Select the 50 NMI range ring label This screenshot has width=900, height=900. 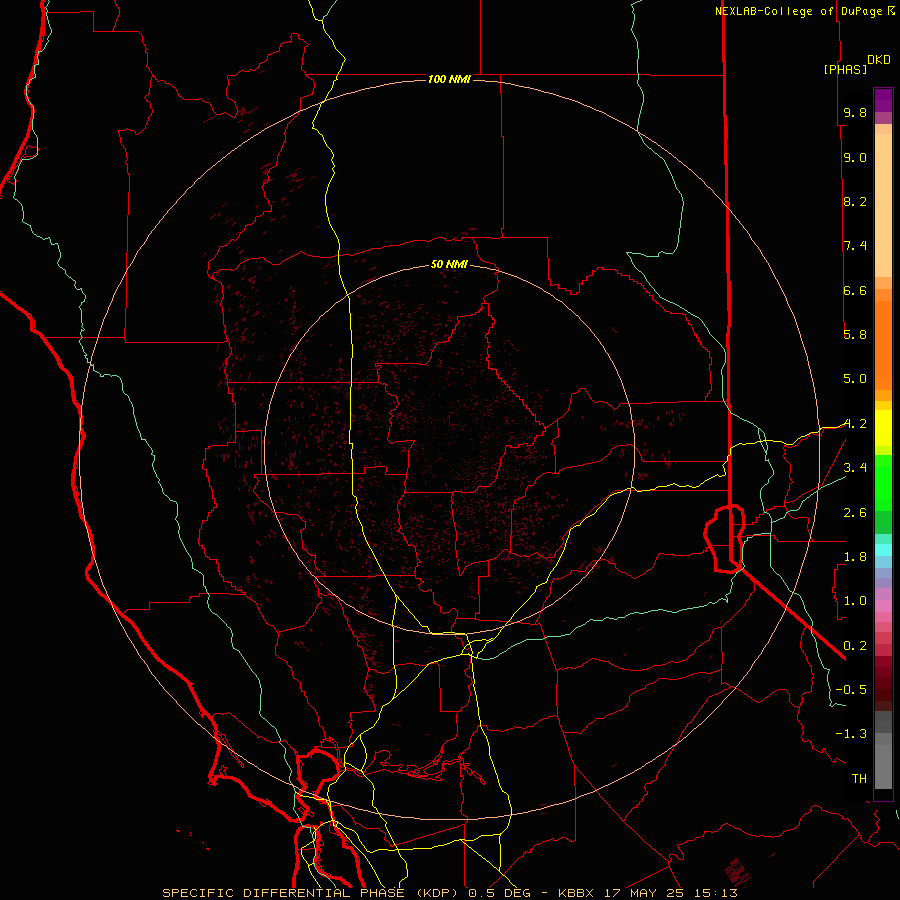pos(449,264)
